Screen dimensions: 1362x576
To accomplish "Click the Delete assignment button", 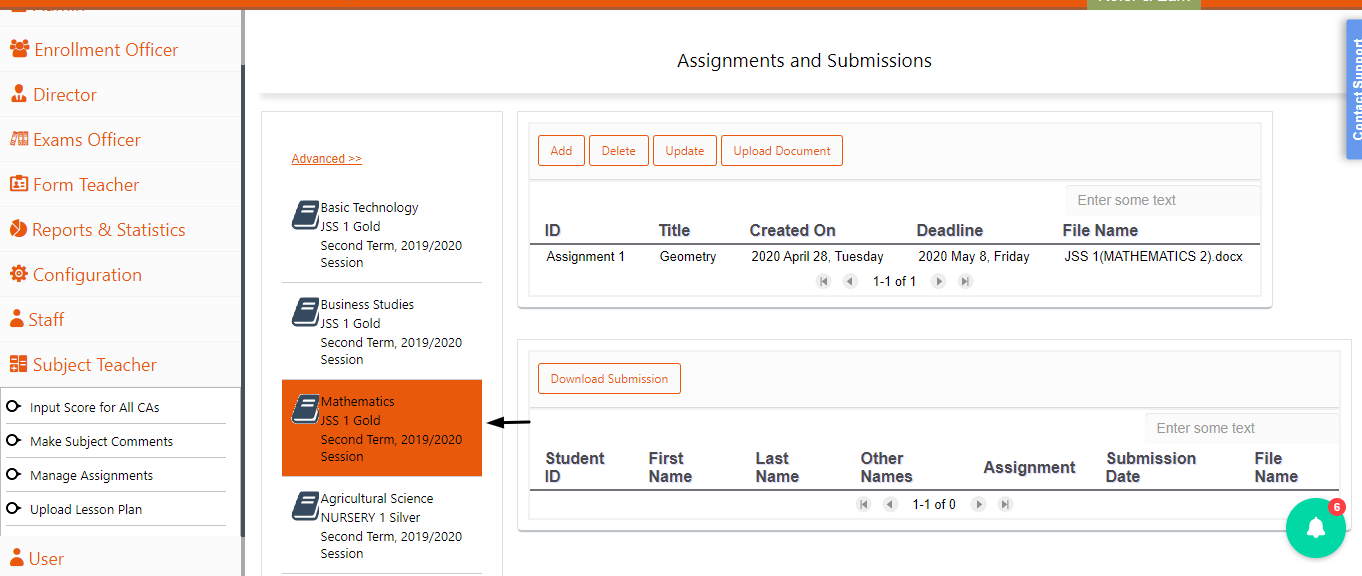I will tap(619, 151).
